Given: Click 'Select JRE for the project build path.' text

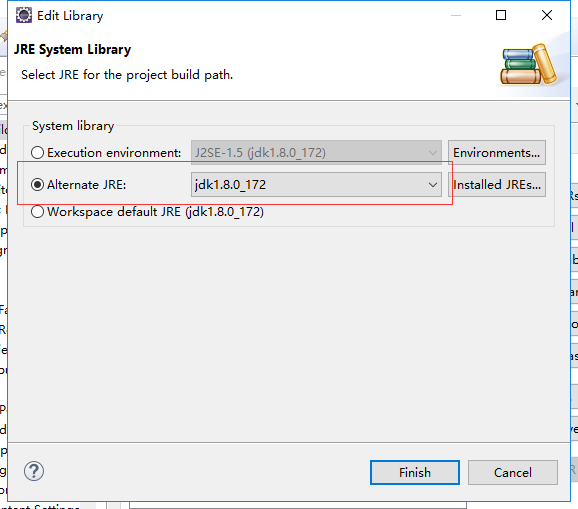Looking at the screenshot, I should (x=127, y=75).
